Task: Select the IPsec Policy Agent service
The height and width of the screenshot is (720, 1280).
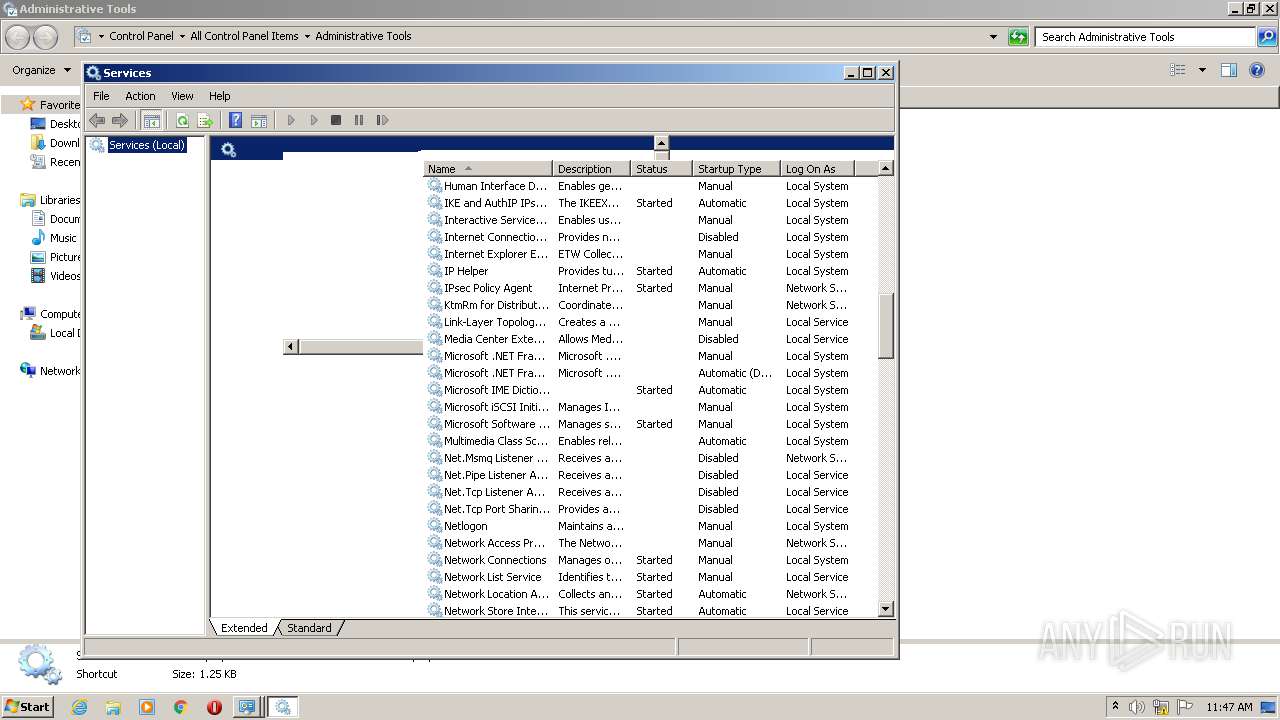Action: [x=650, y=288]
